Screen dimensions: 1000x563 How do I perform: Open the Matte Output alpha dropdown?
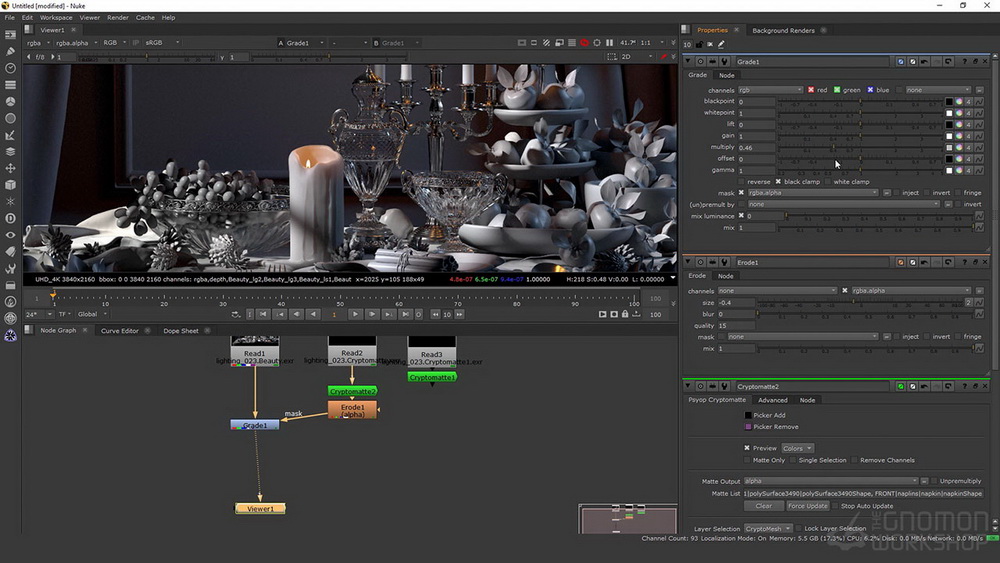click(x=830, y=481)
